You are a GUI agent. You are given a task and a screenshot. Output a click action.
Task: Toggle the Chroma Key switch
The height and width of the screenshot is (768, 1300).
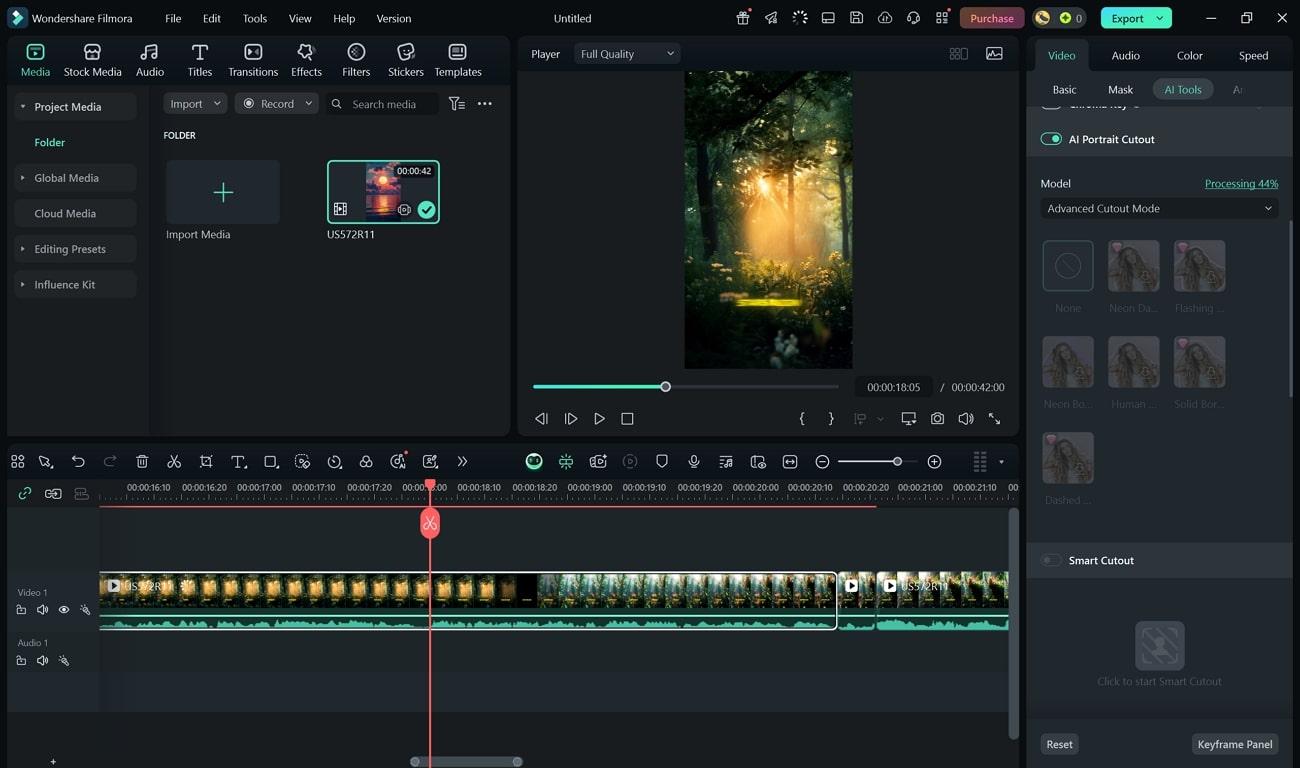(1051, 105)
